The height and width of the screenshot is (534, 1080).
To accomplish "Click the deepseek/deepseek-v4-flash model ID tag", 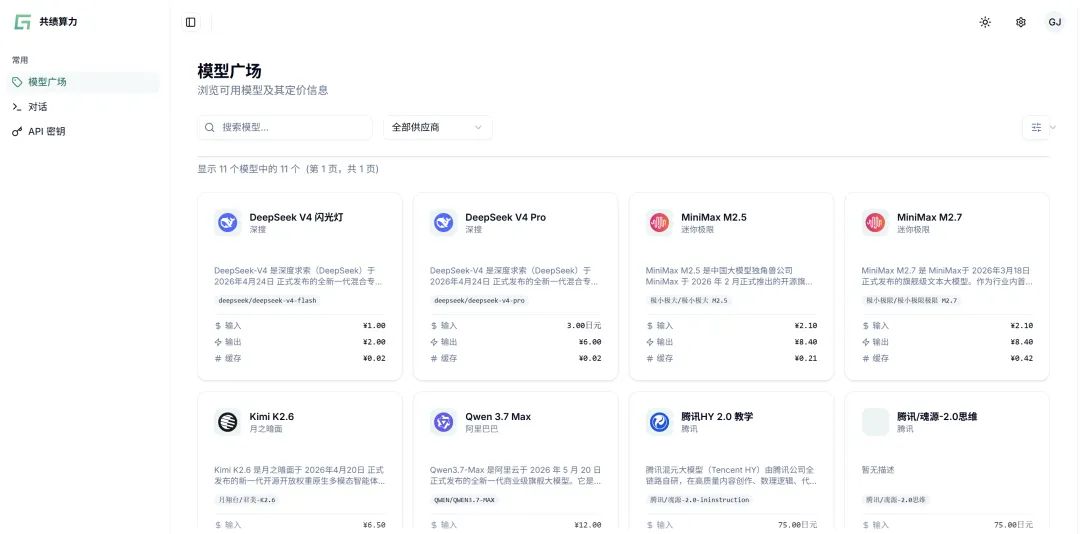I will pyautogui.click(x=267, y=300).
